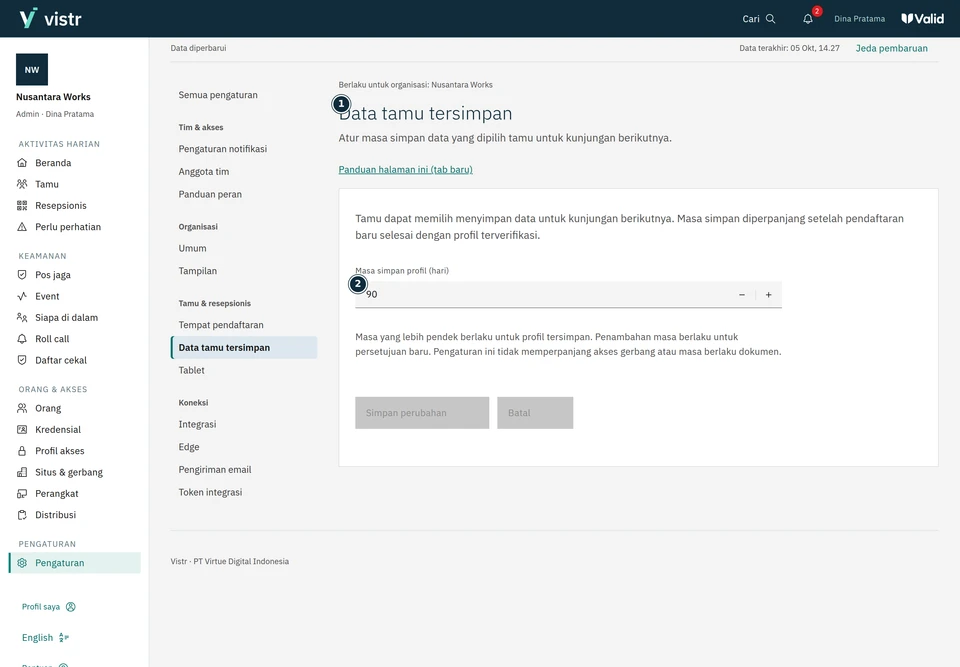Viewport: 960px width, 667px height.
Task: Select Anggota tim in settings menu
Action: coord(204,171)
